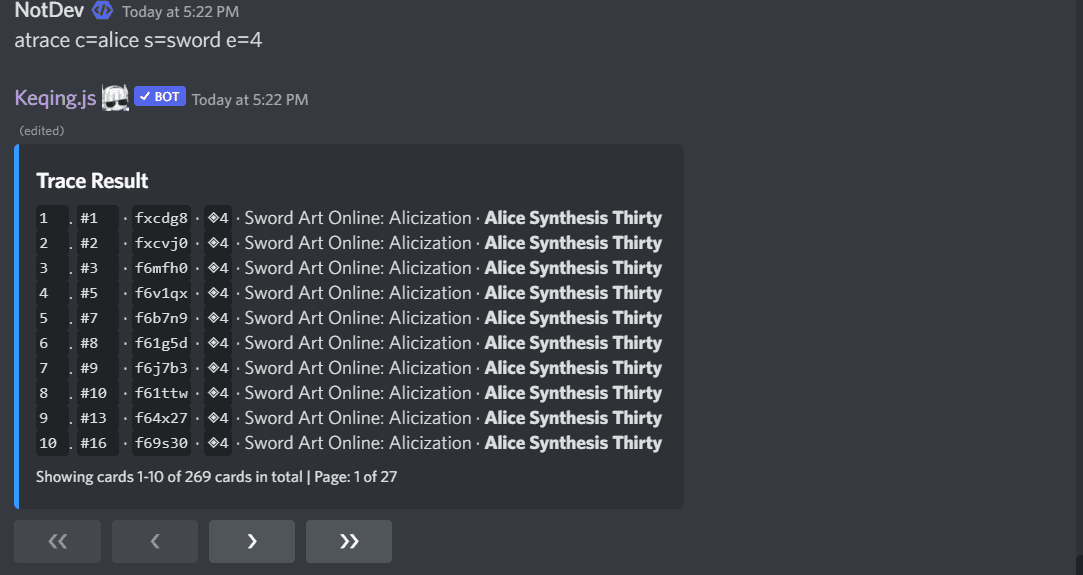This screenshot has width=1083, height=575.
Task: Go to next page of trace results
Action: [251, 541]
